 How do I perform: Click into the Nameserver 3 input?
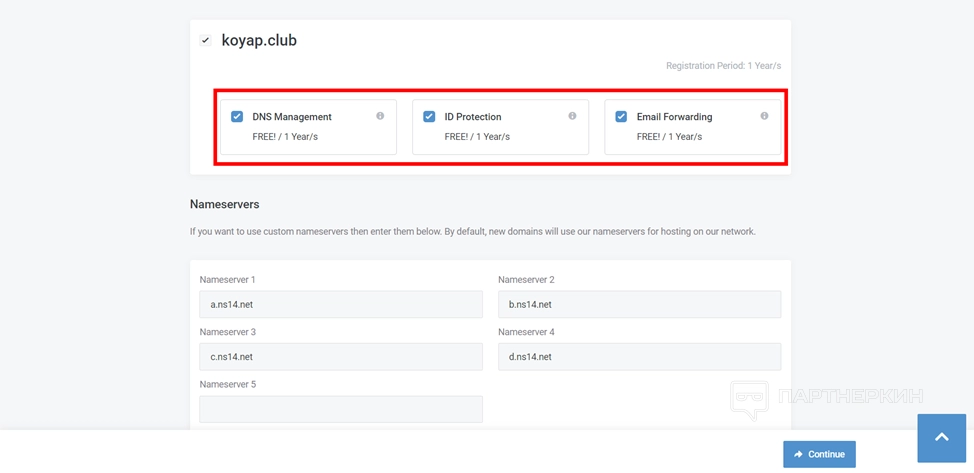click(x=341, y=357)
